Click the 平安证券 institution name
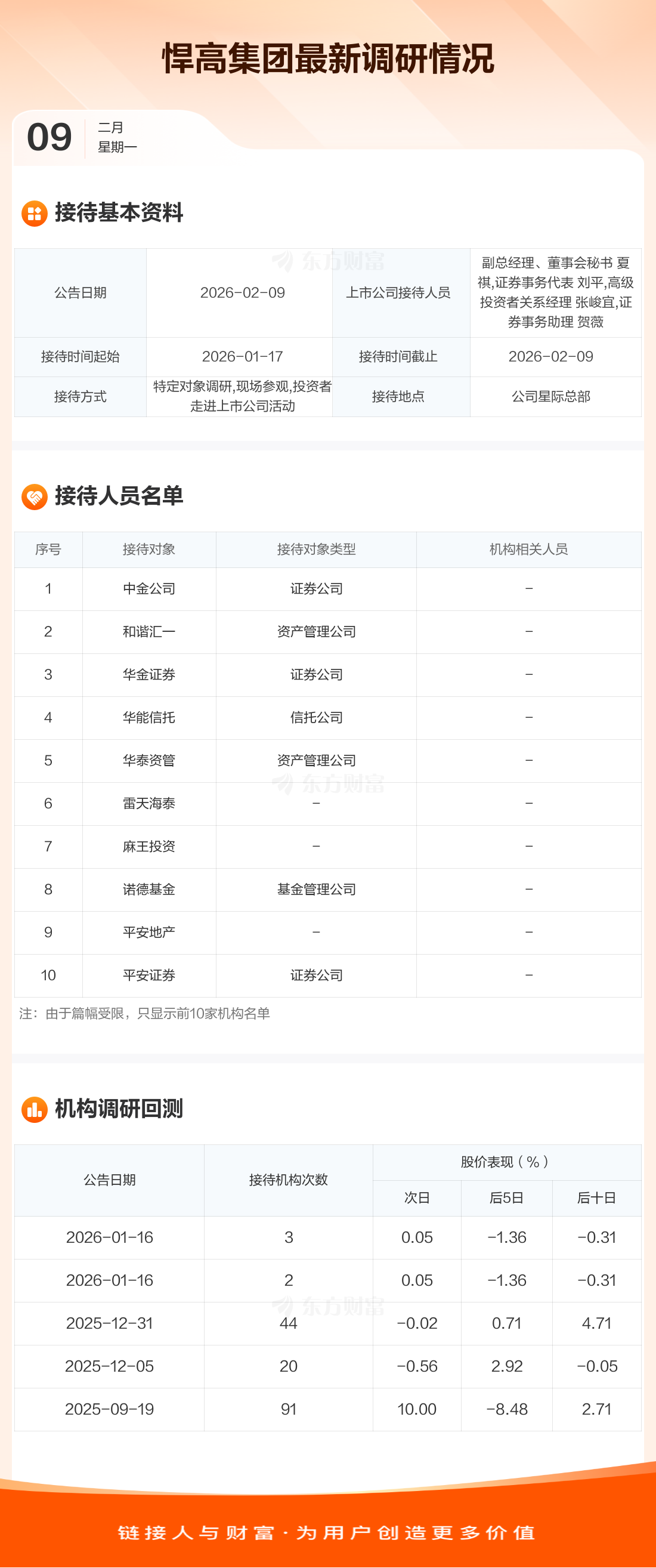The image size is (656, 1568). click(x=149, y=975)
